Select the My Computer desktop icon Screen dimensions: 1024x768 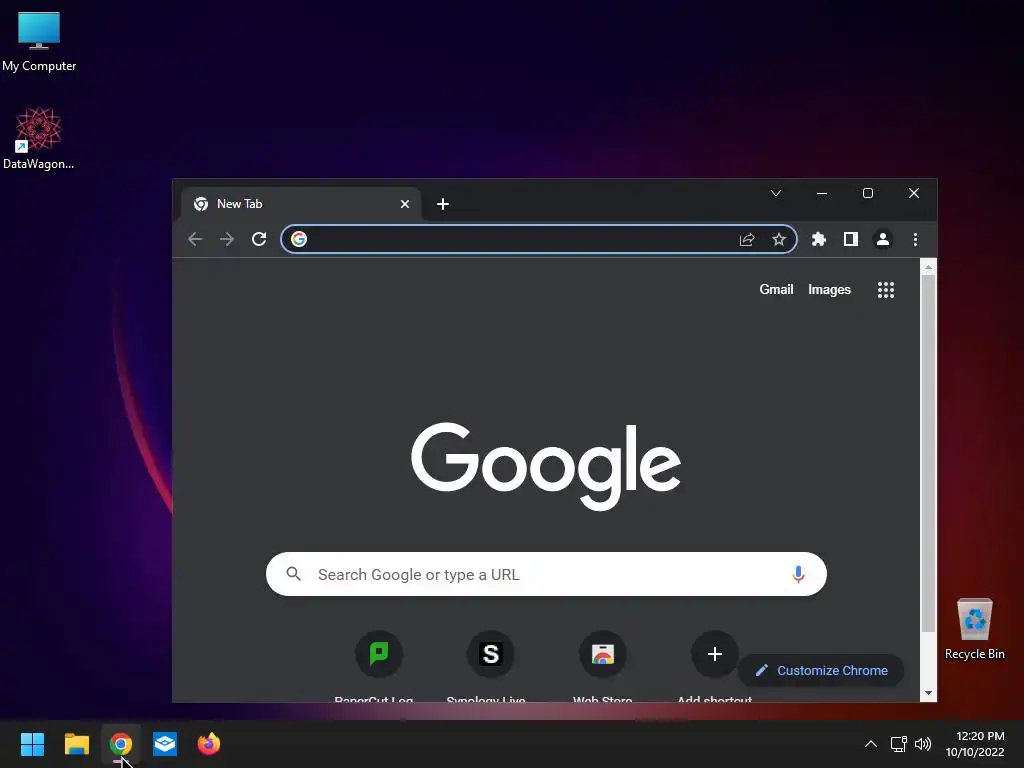[x=39, y=42]
